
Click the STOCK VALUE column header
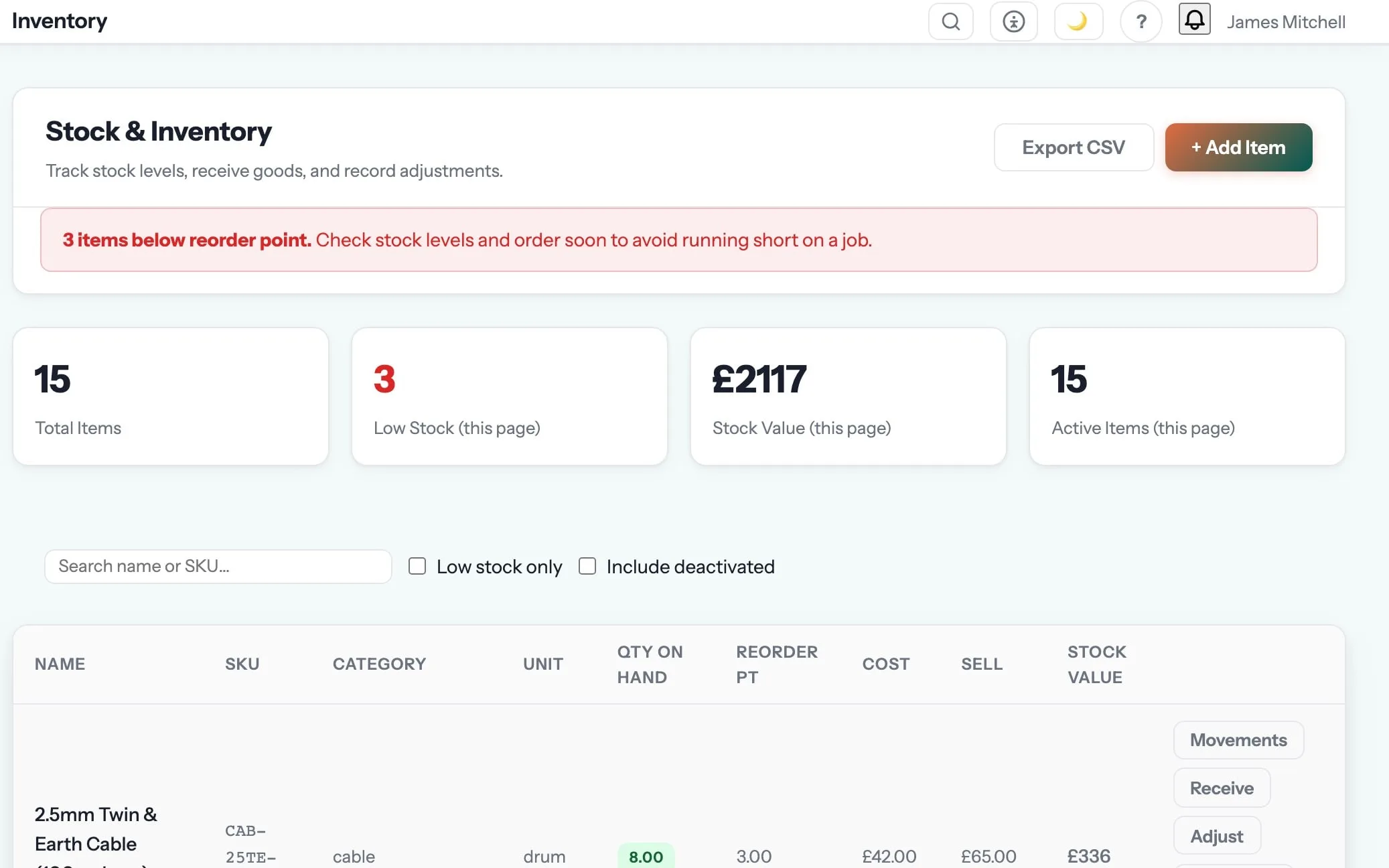(x=1096, y=664)
